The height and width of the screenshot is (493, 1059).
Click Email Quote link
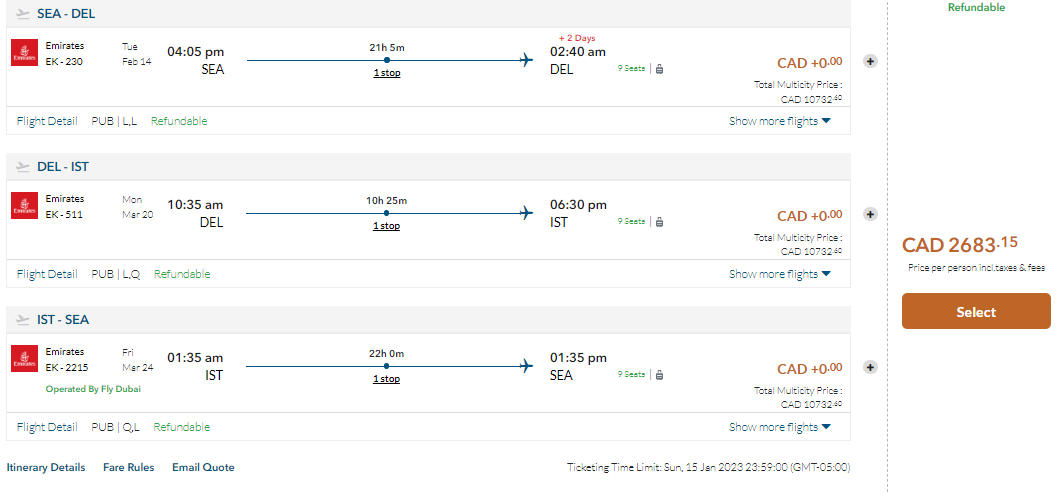coord(203,467)
